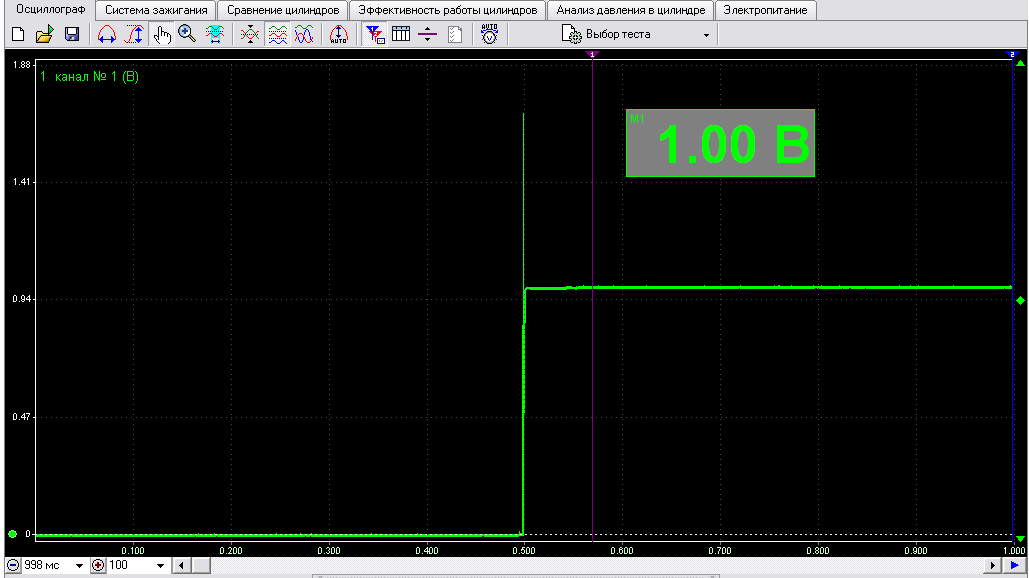
Task: Click the purple divide line icon
Action: point(427,34)
